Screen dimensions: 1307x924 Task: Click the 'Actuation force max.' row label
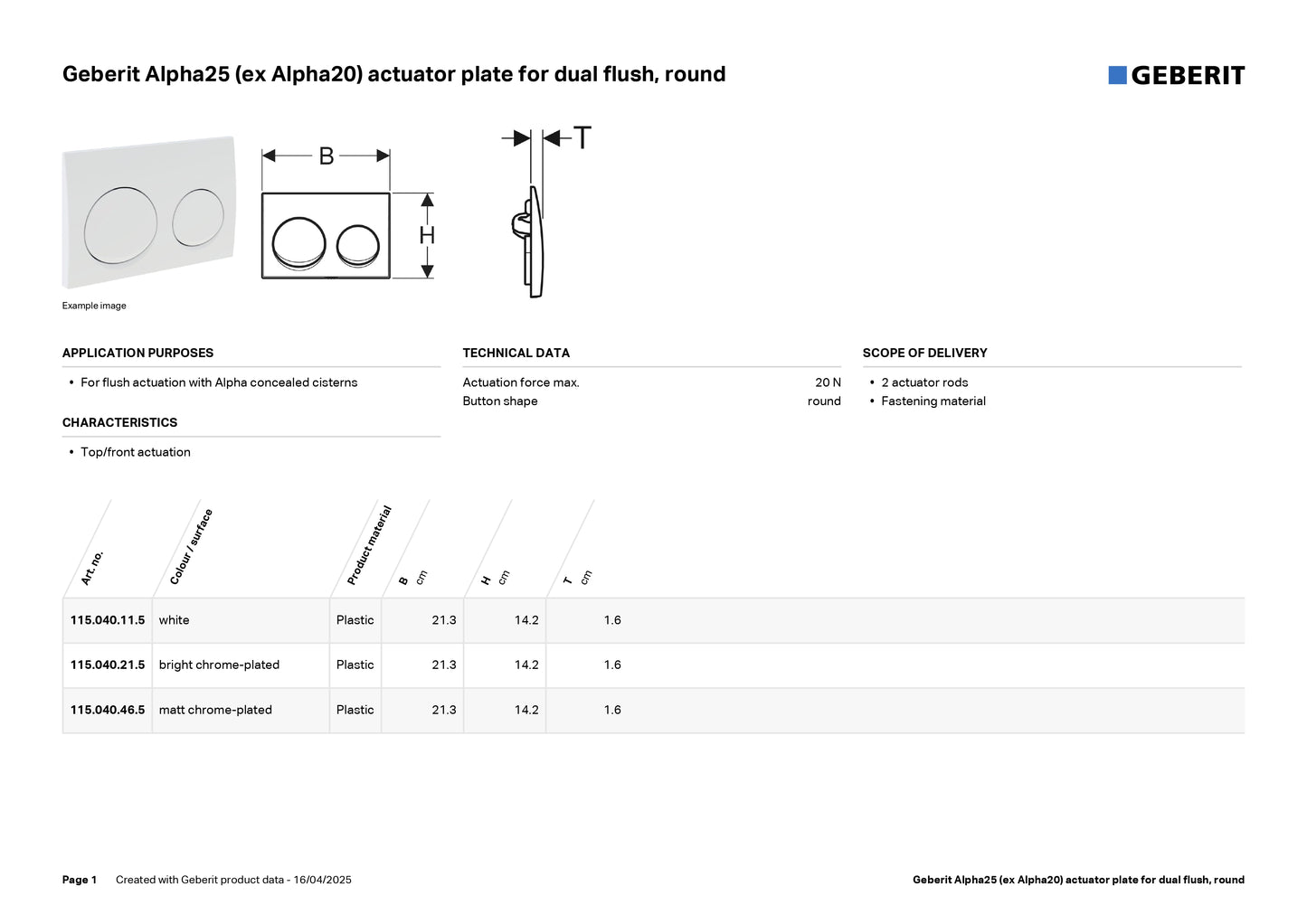pos(520,382)
